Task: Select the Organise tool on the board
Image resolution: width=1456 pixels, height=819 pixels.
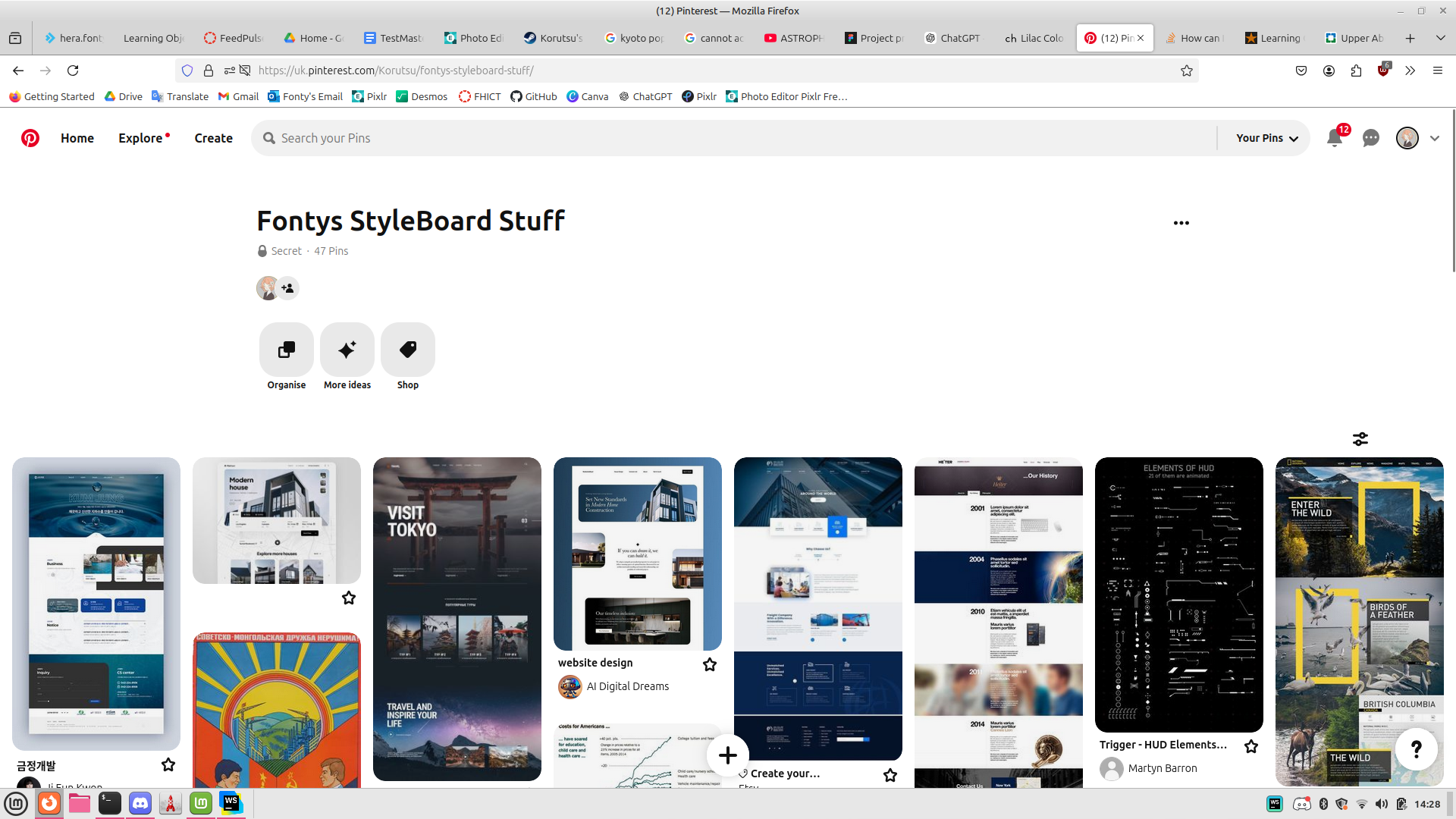Action: pyautogui.click(x=286, y=351)
